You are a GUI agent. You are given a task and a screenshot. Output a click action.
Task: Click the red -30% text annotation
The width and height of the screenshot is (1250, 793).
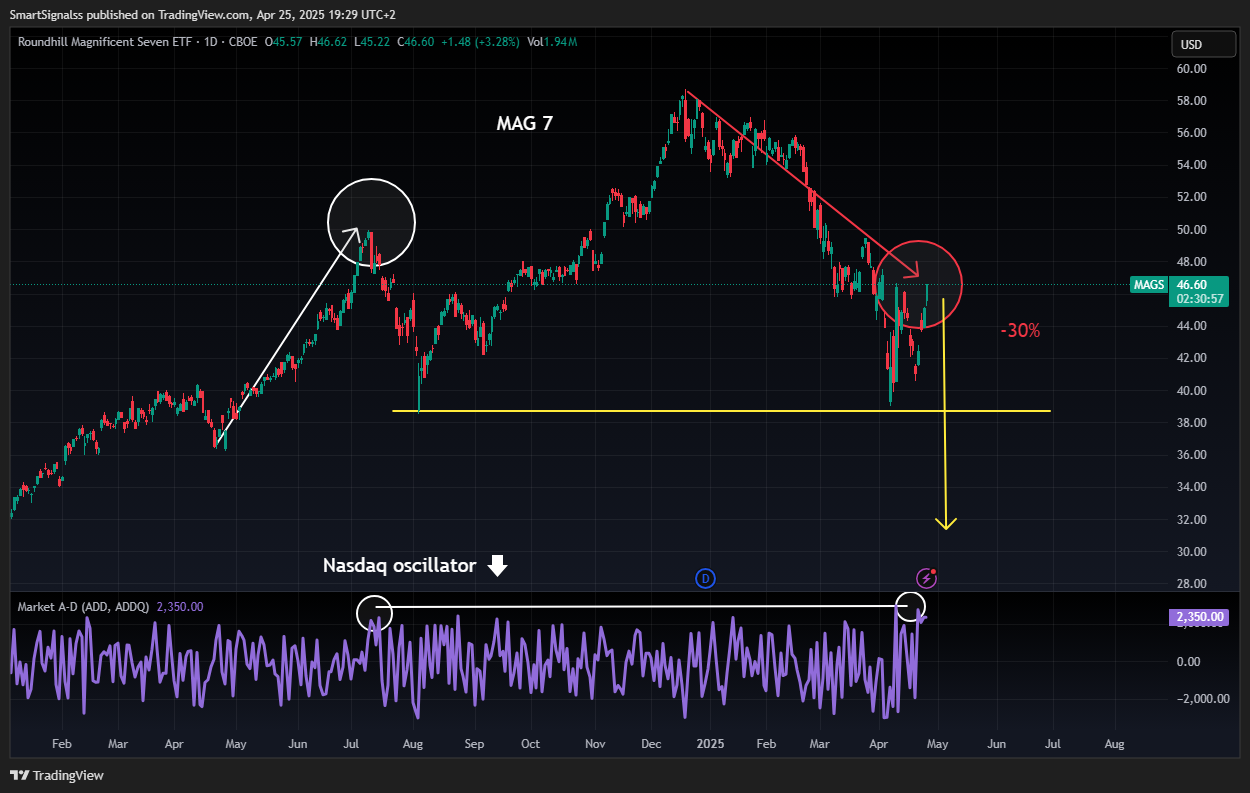tap(1021, 330)
